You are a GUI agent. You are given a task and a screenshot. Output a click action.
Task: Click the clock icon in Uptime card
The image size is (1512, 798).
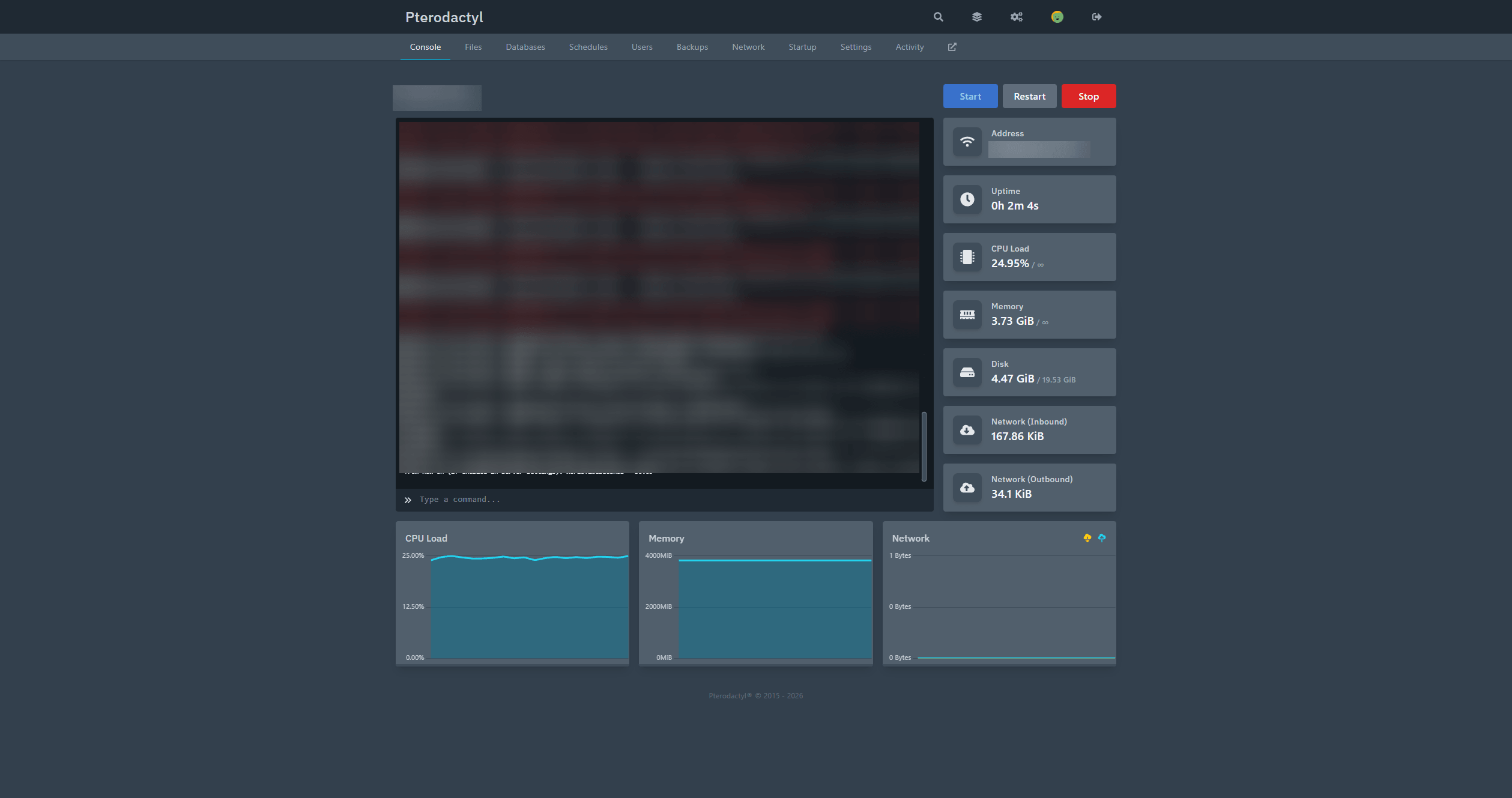(967, 199)
